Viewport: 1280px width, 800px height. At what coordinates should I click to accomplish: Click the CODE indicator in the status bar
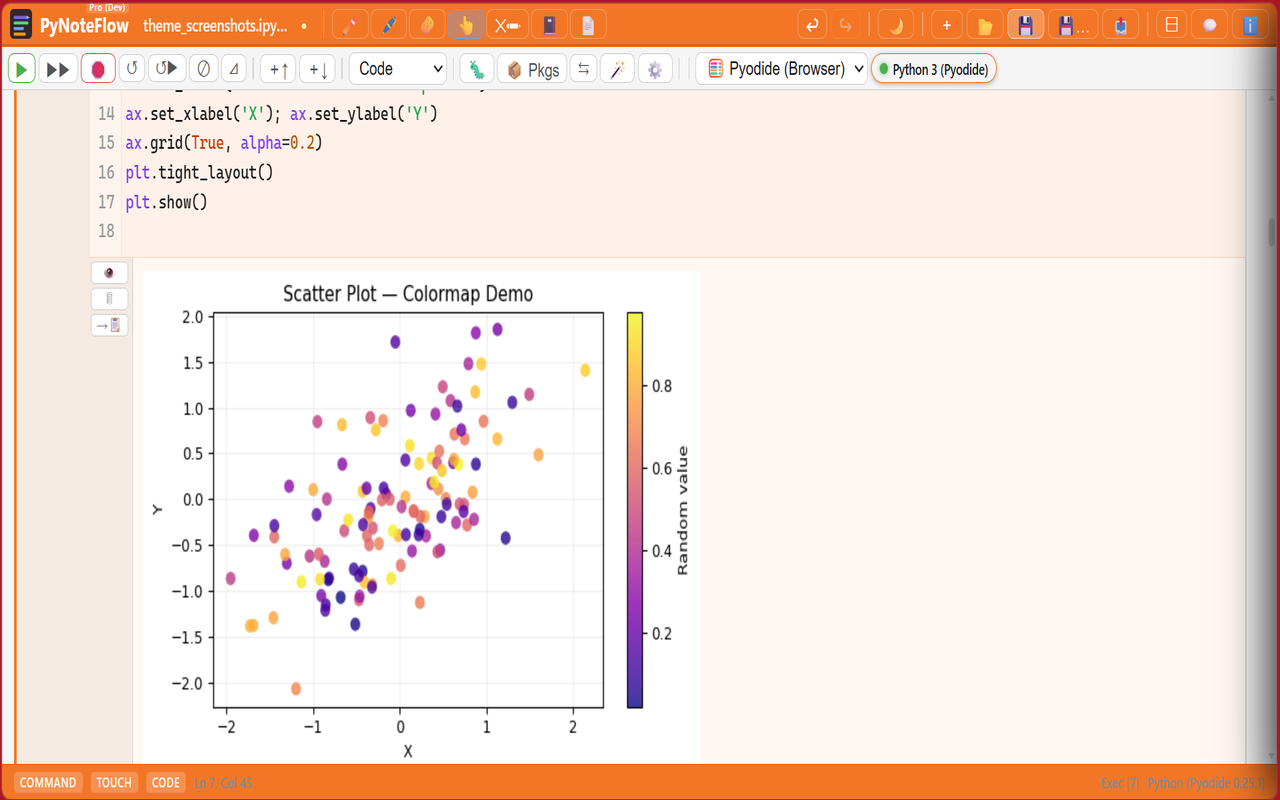click(x=166, y=783)
